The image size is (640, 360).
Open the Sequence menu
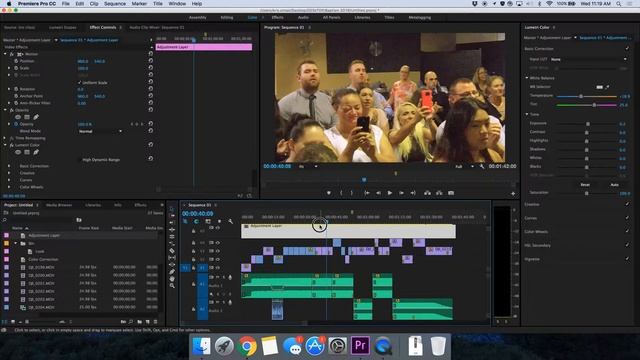pyautogui.click(x=115, y=4)
